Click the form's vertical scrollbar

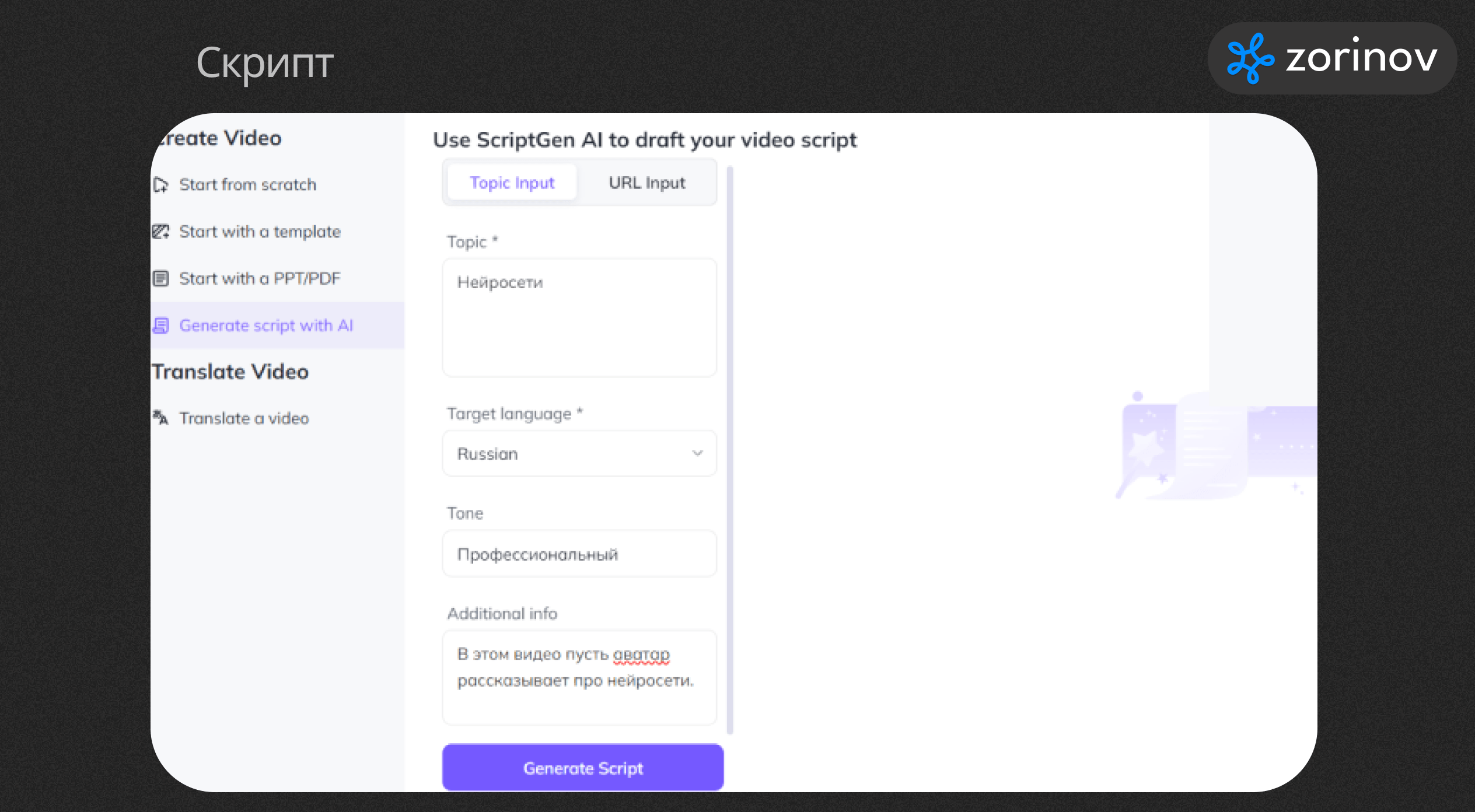(x=730, y=449)
